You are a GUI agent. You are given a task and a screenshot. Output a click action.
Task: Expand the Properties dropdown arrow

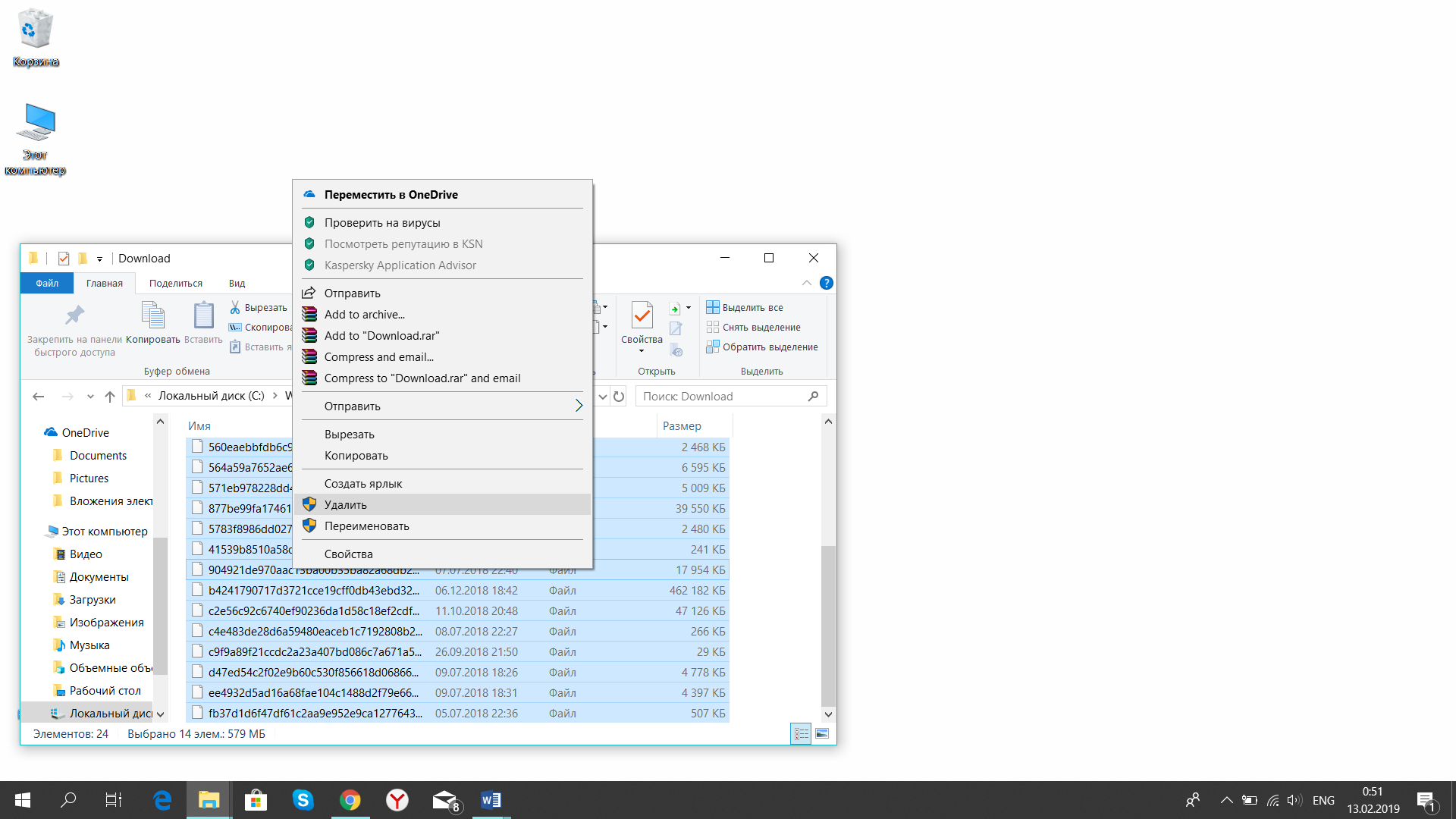click(642, 351)
